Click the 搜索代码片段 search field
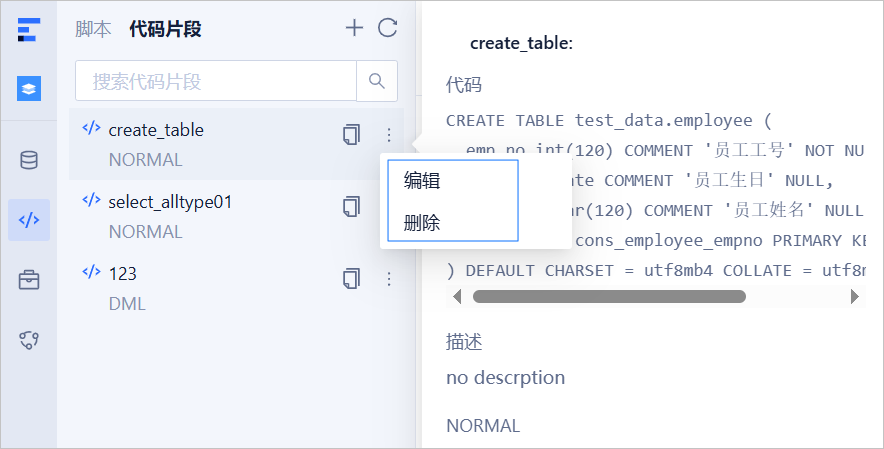The image size is (884, 449). (x=216, y=81)
